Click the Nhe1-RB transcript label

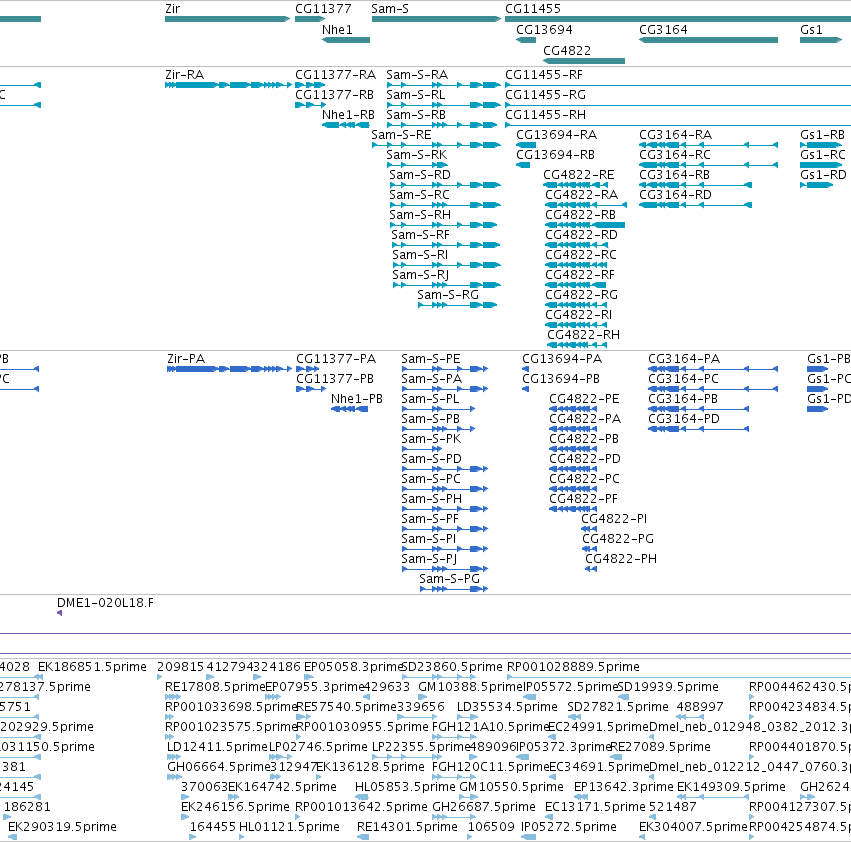tap(348, 115)
